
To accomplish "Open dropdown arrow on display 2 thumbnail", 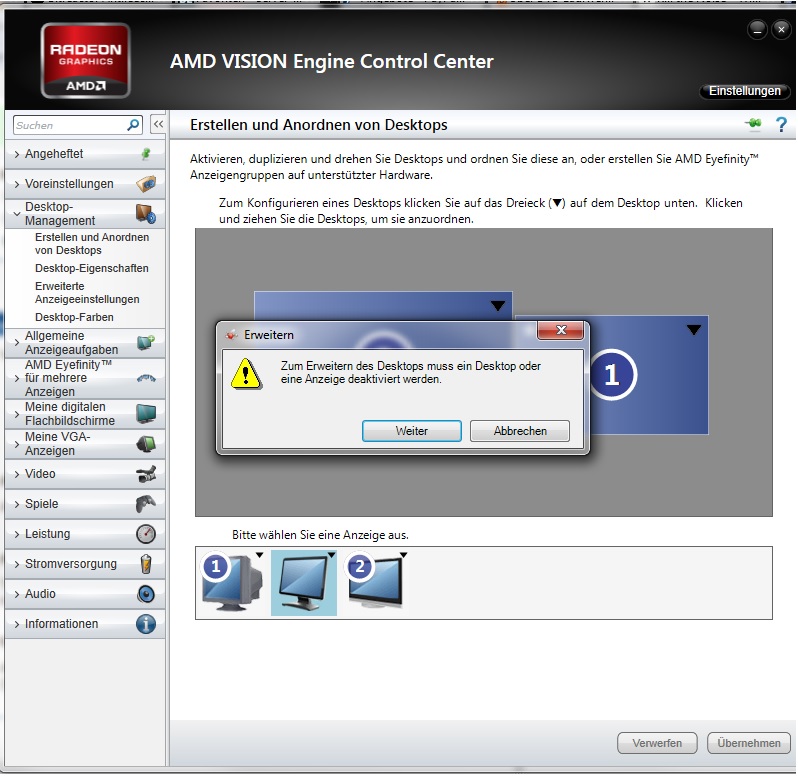I will coord(403,555).
